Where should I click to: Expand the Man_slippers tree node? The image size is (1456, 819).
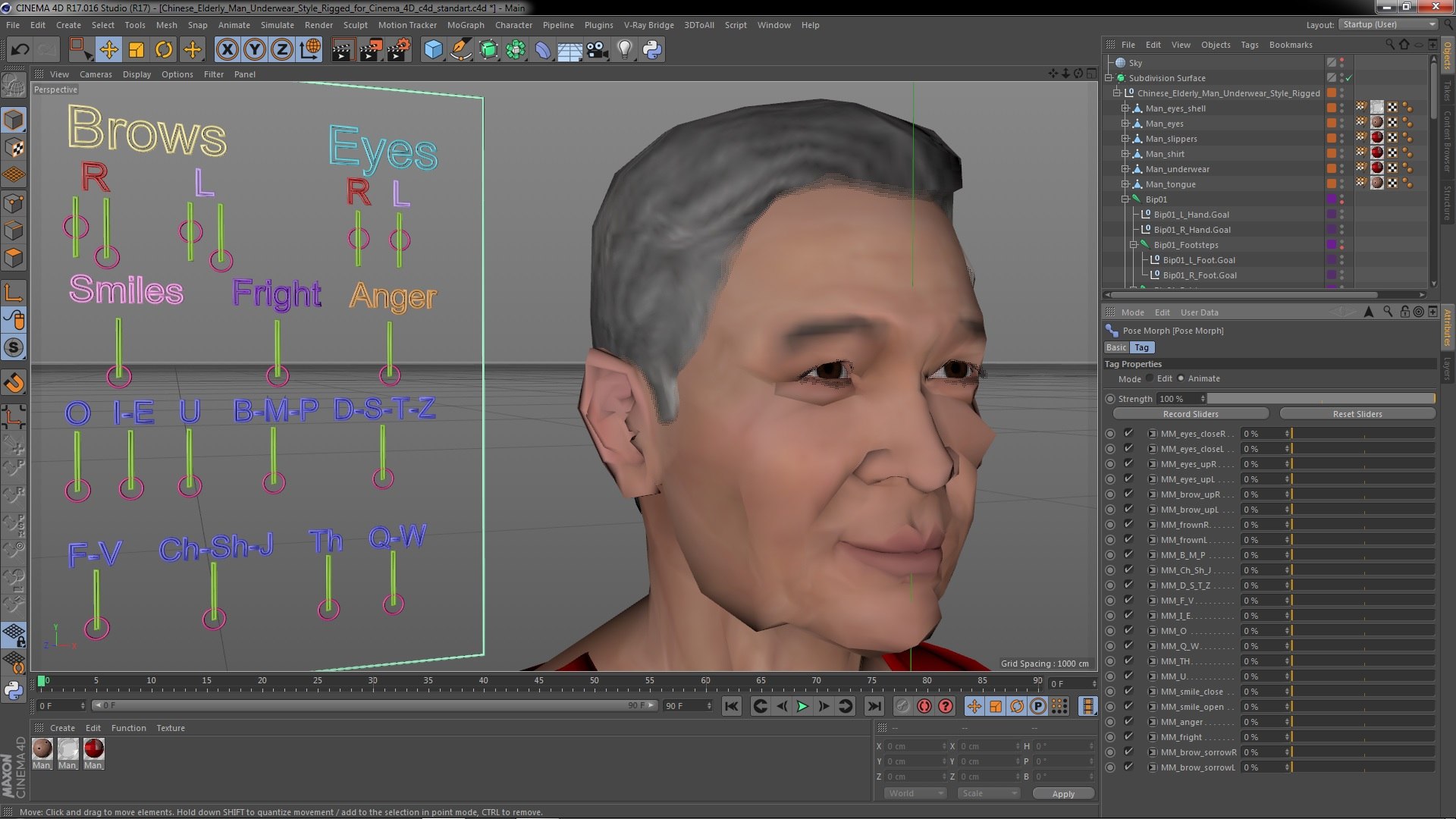click(x=1125, y=139)
